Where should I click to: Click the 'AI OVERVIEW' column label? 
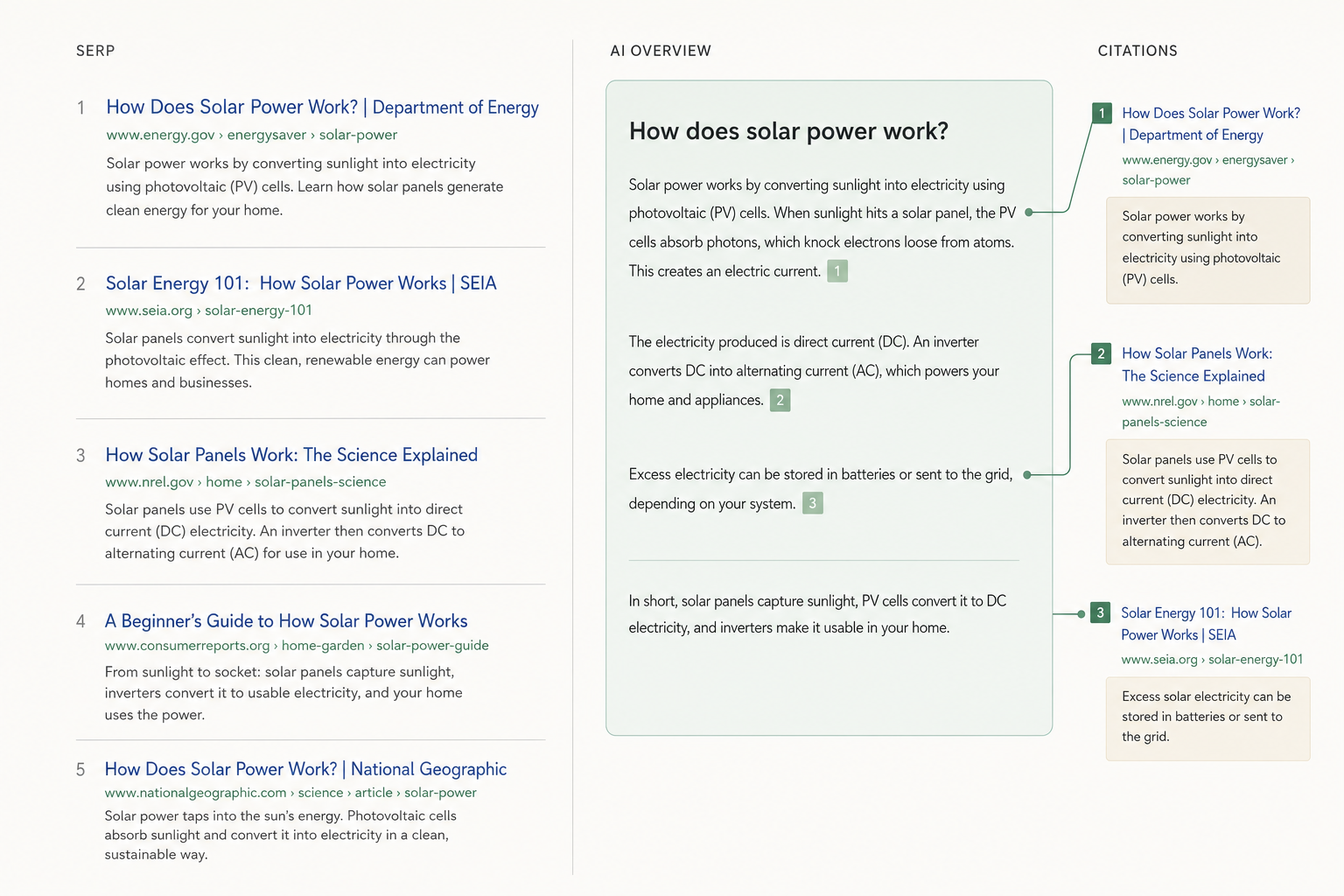661,51
